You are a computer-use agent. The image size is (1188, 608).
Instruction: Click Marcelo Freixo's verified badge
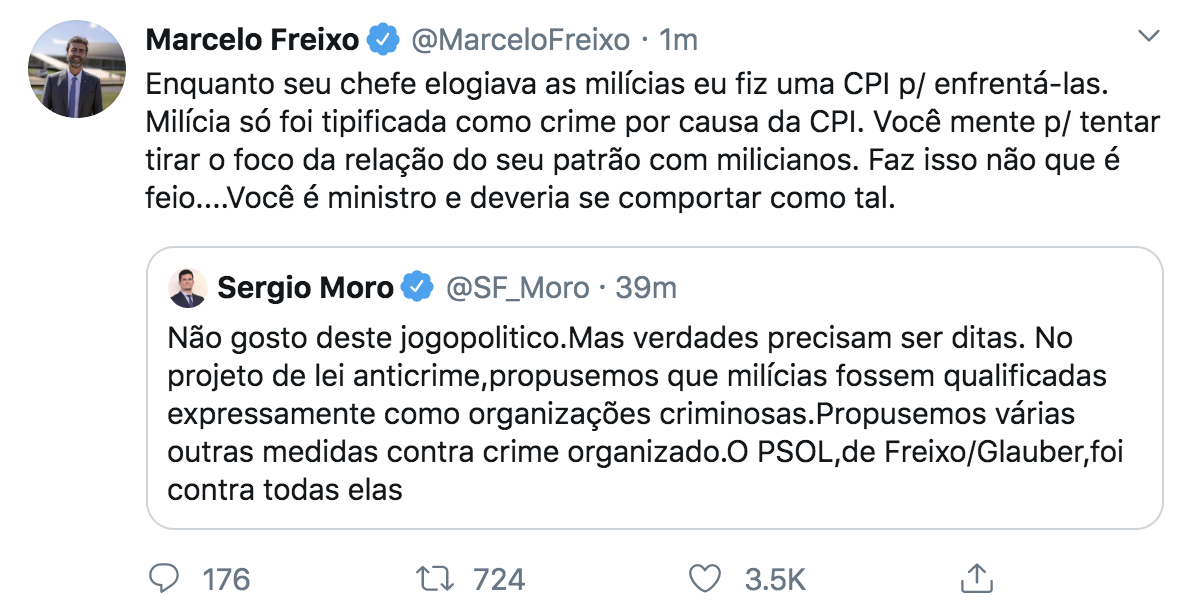pyautogui.click(x=381, y=41)
